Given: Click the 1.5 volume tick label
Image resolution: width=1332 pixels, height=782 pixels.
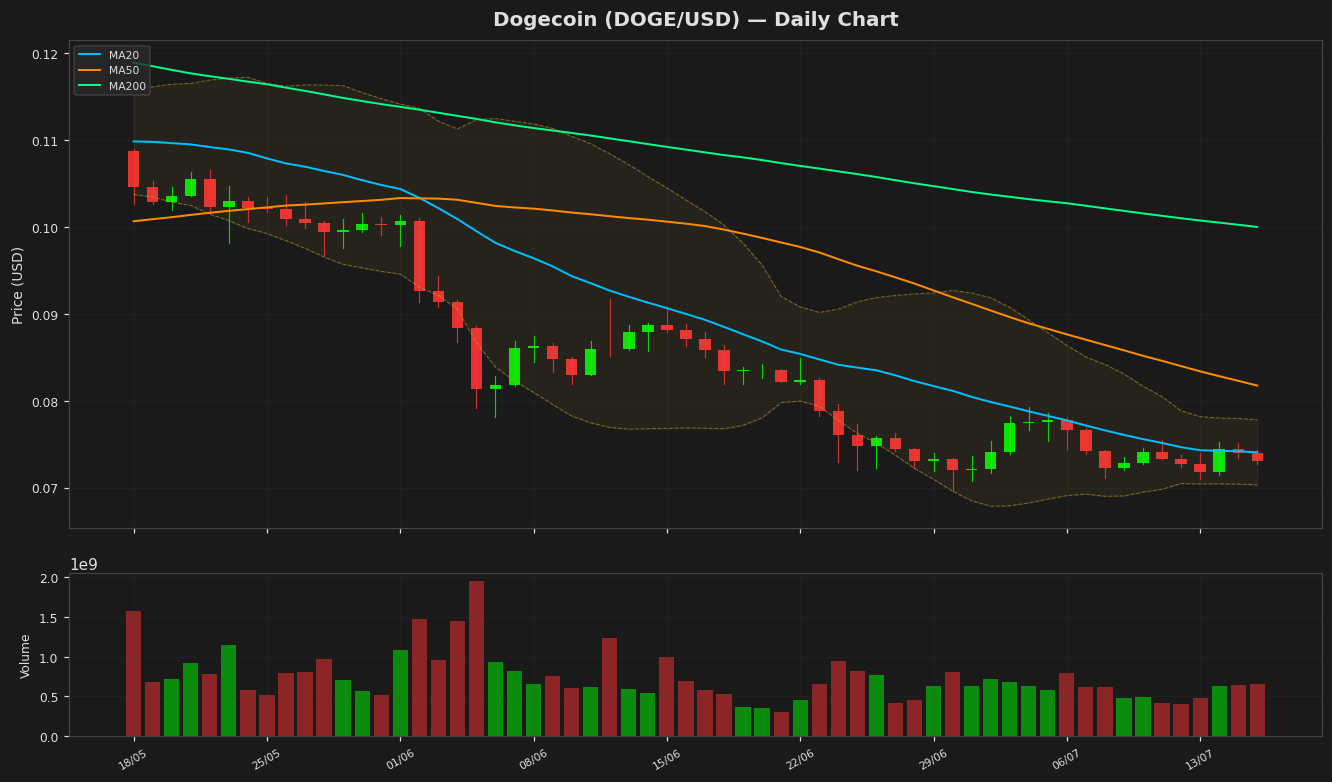Looking at the screenshot, I should point(50,618).
